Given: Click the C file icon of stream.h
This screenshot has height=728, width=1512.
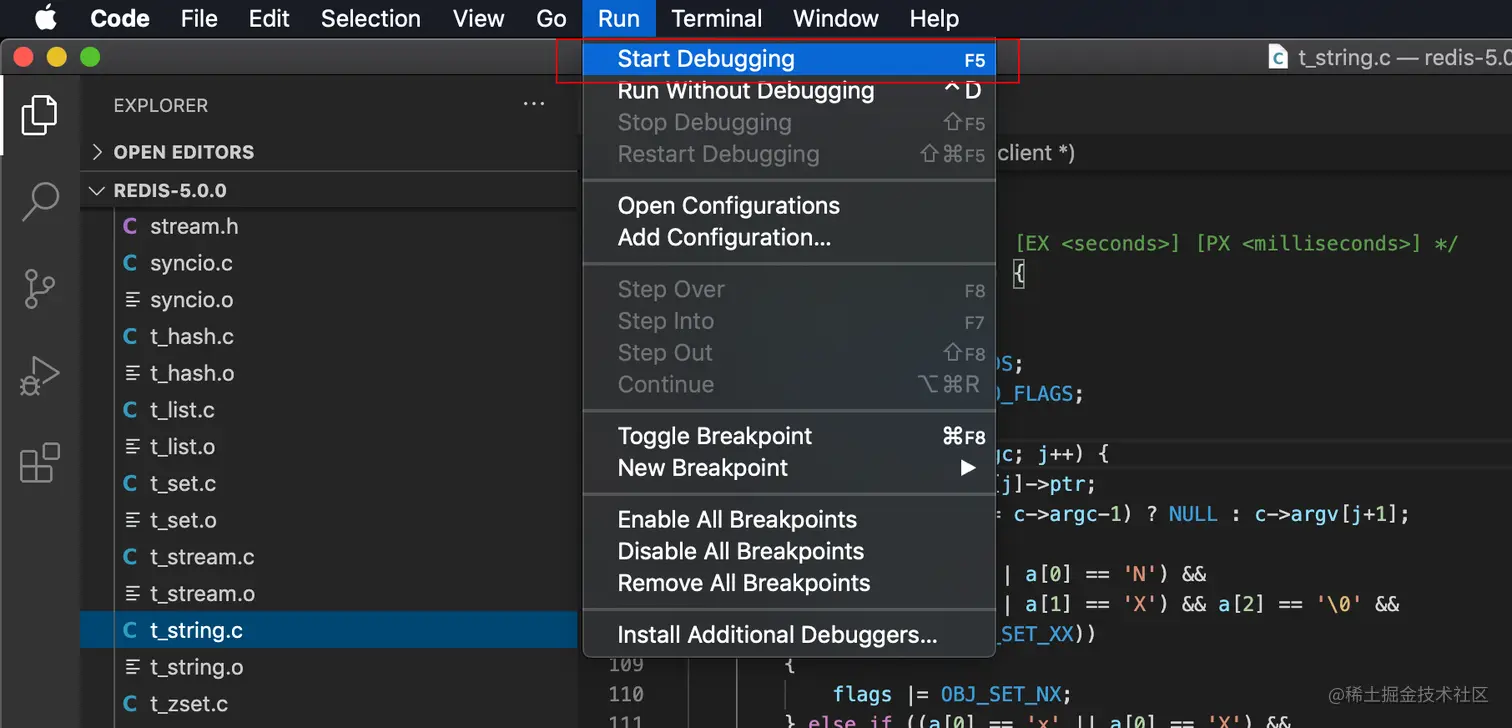Looking at the screenshot, I should pyautogui.click(x=130, y=226).
